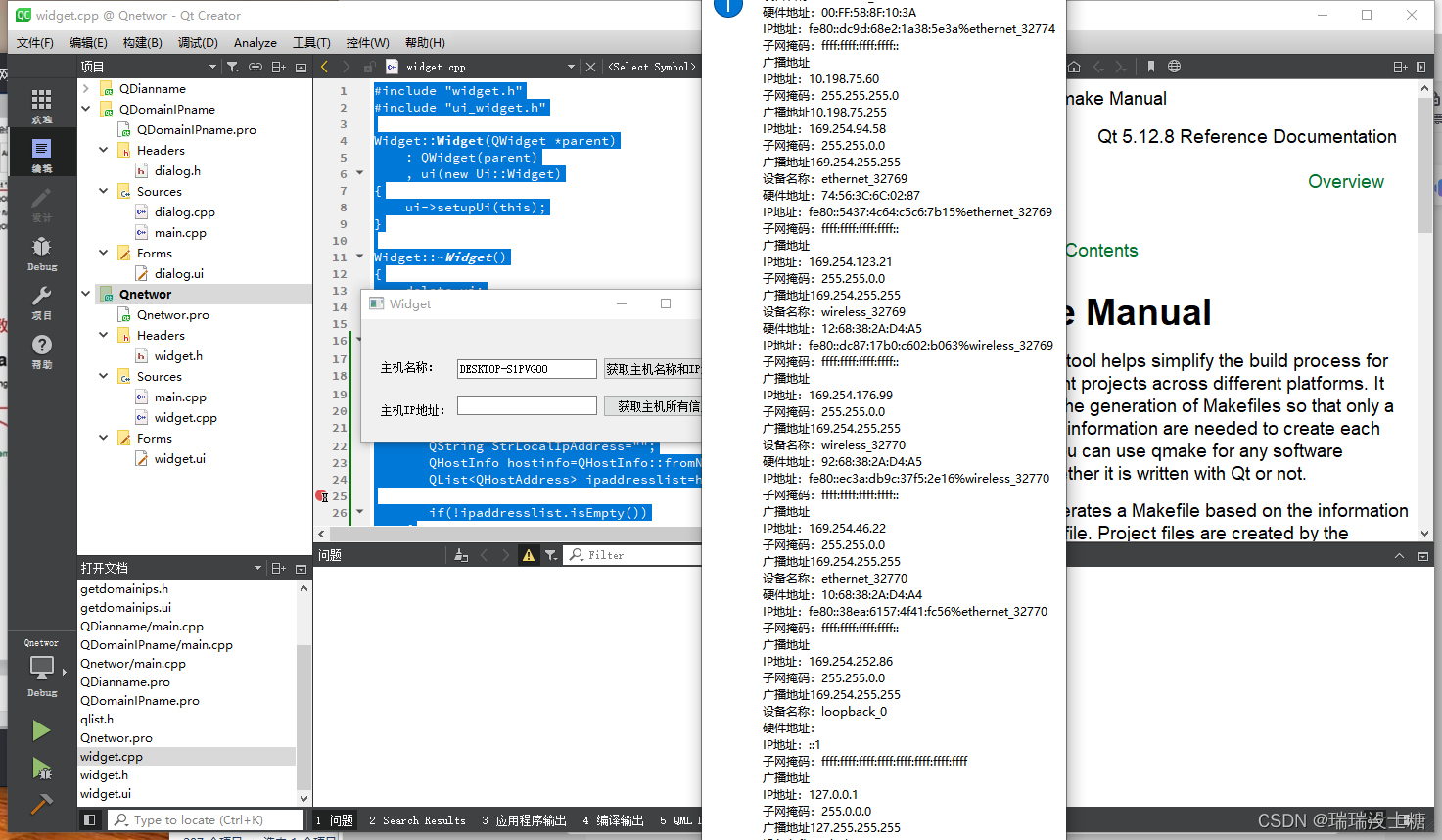
Task: Follow the Overview link in documentation
Action: 1346,181
